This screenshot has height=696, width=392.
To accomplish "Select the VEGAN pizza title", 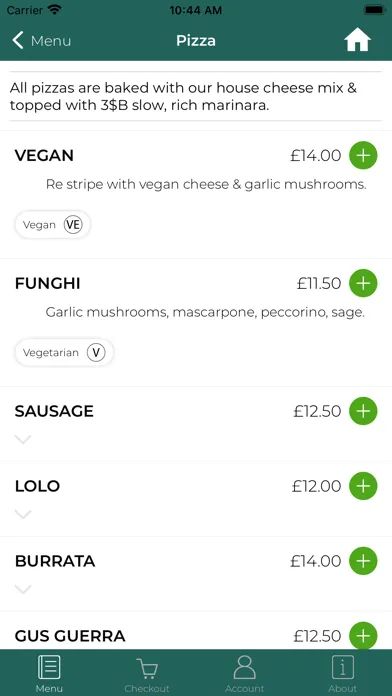I will 44,156.
